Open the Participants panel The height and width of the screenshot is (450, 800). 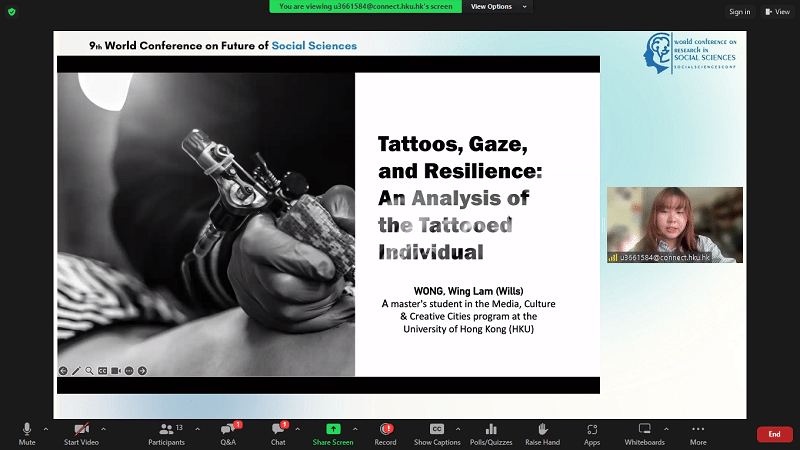(166, 432)
